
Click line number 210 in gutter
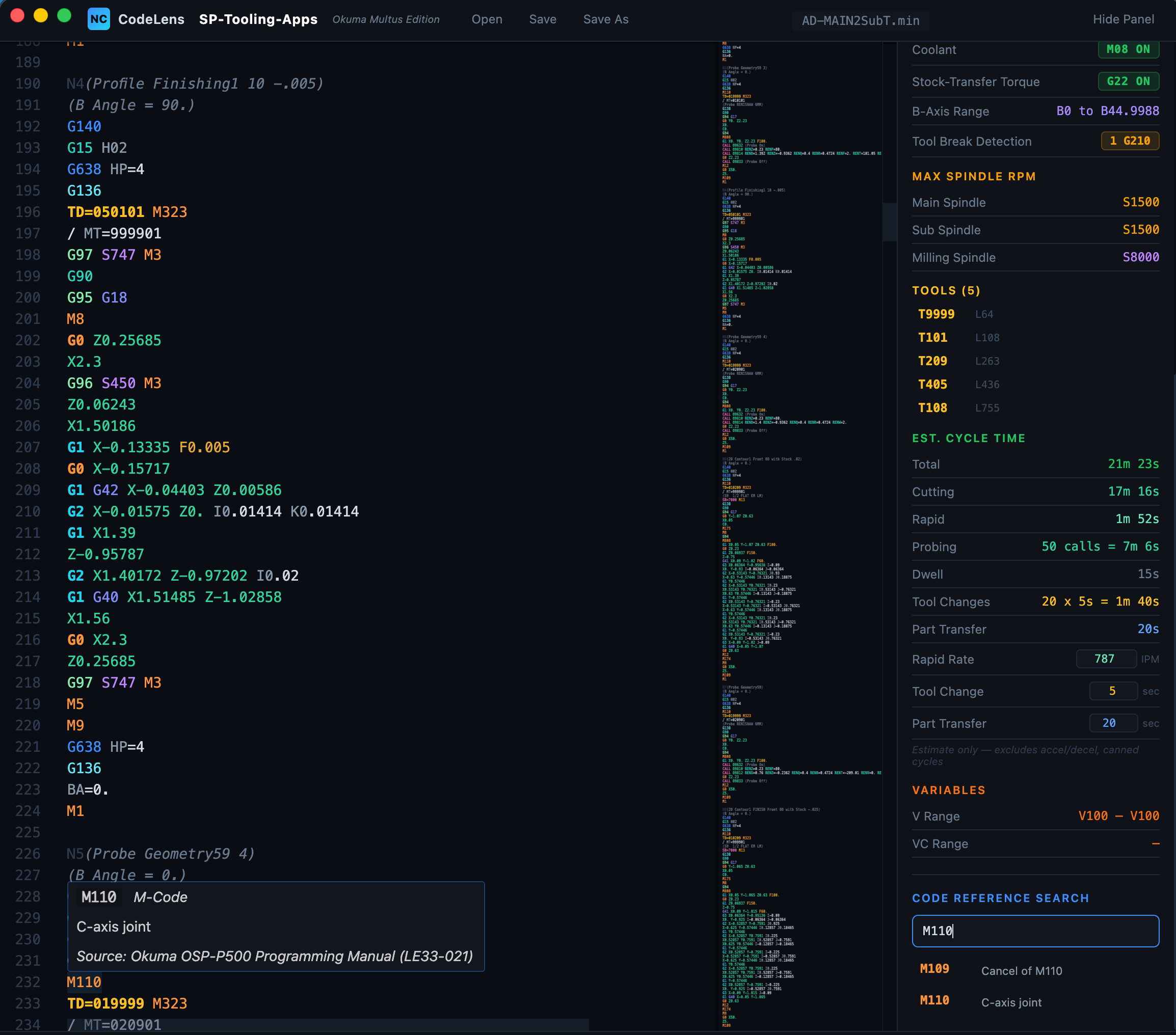pos(28,512)
